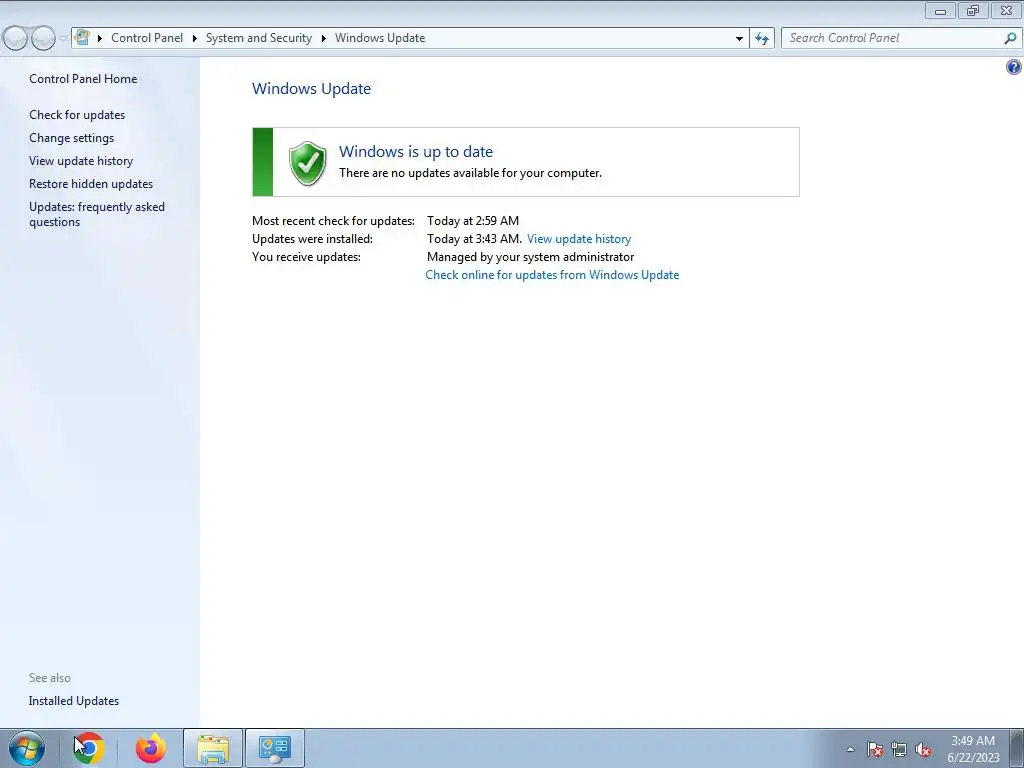The image size is (1024, 768).
Task: Open View update history in sidebar
Action: 81,161
